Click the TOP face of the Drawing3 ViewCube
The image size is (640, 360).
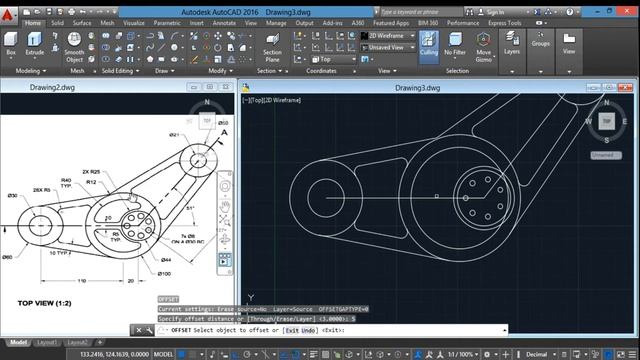(607, 121)
